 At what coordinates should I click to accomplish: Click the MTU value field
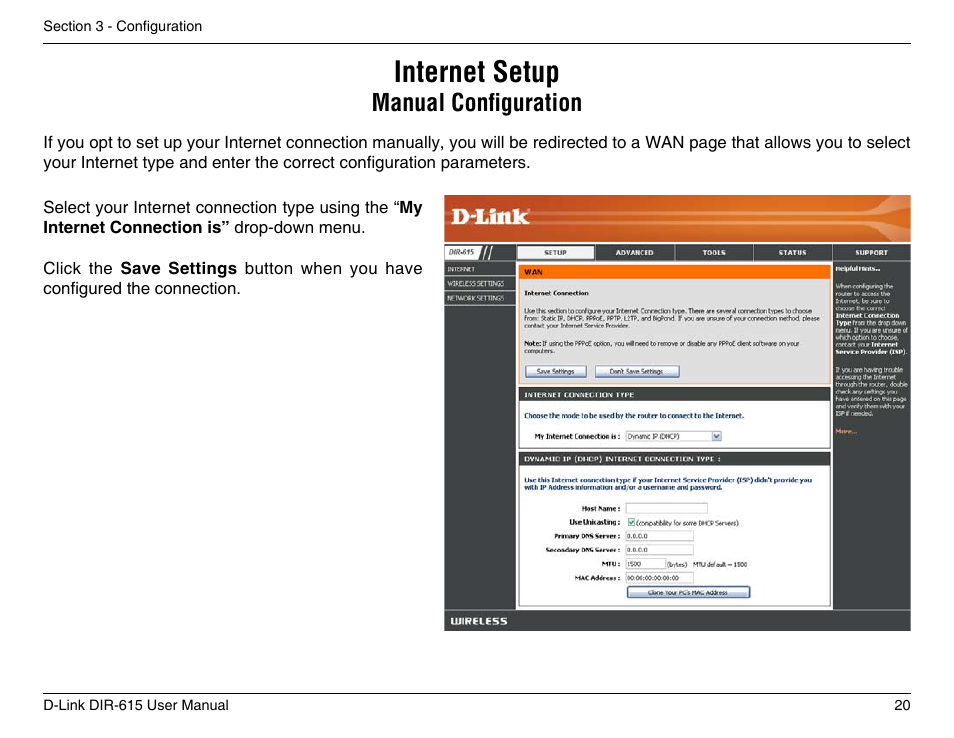point(644,564)
